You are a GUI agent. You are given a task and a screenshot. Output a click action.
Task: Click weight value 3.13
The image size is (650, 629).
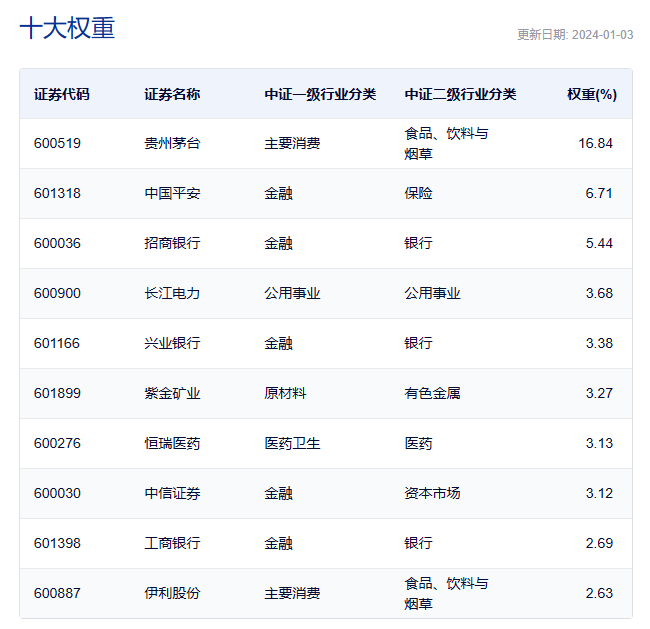(599, 444)
